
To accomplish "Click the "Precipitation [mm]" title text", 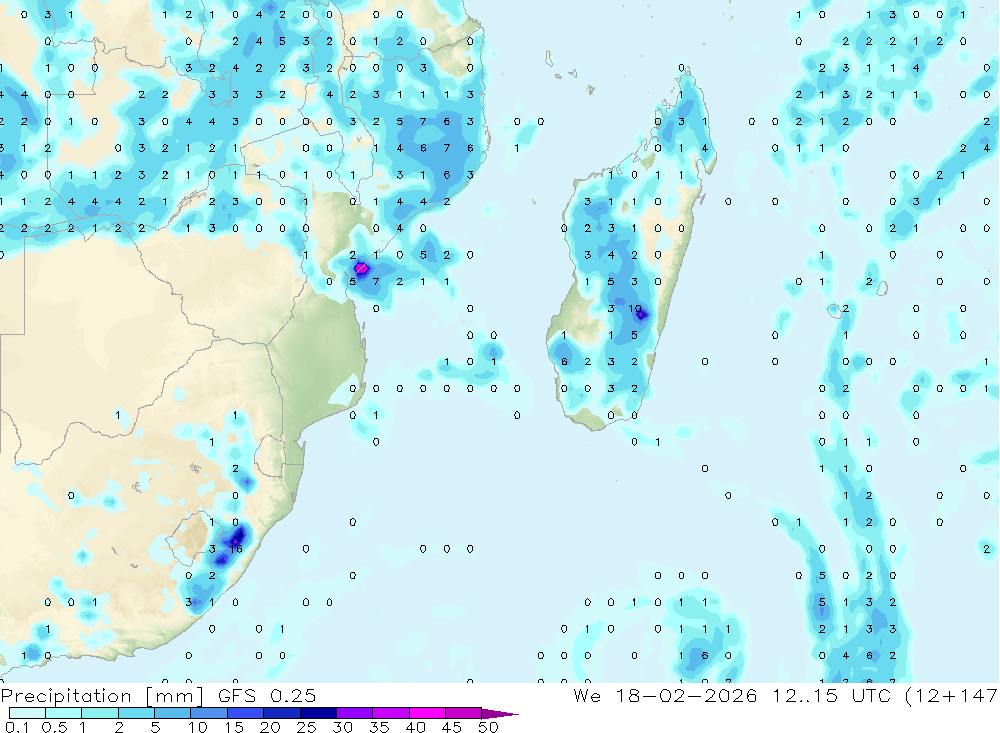I will (102, 696).
